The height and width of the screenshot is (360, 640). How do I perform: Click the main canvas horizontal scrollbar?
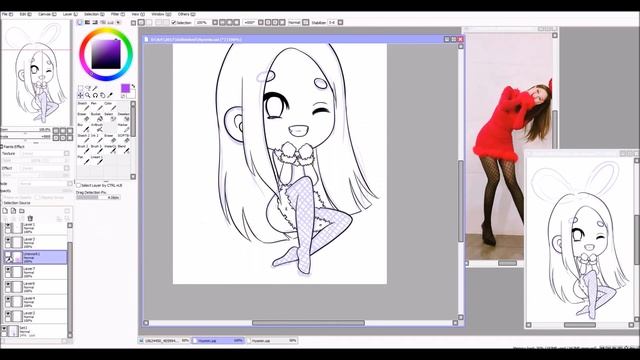coord(308,323)
